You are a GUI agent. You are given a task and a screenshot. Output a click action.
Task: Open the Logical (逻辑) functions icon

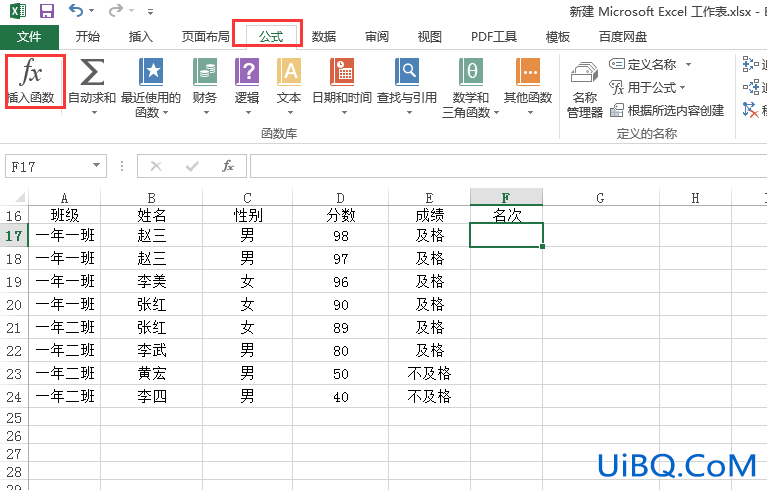pyautogui.click(x=247, y=72)
